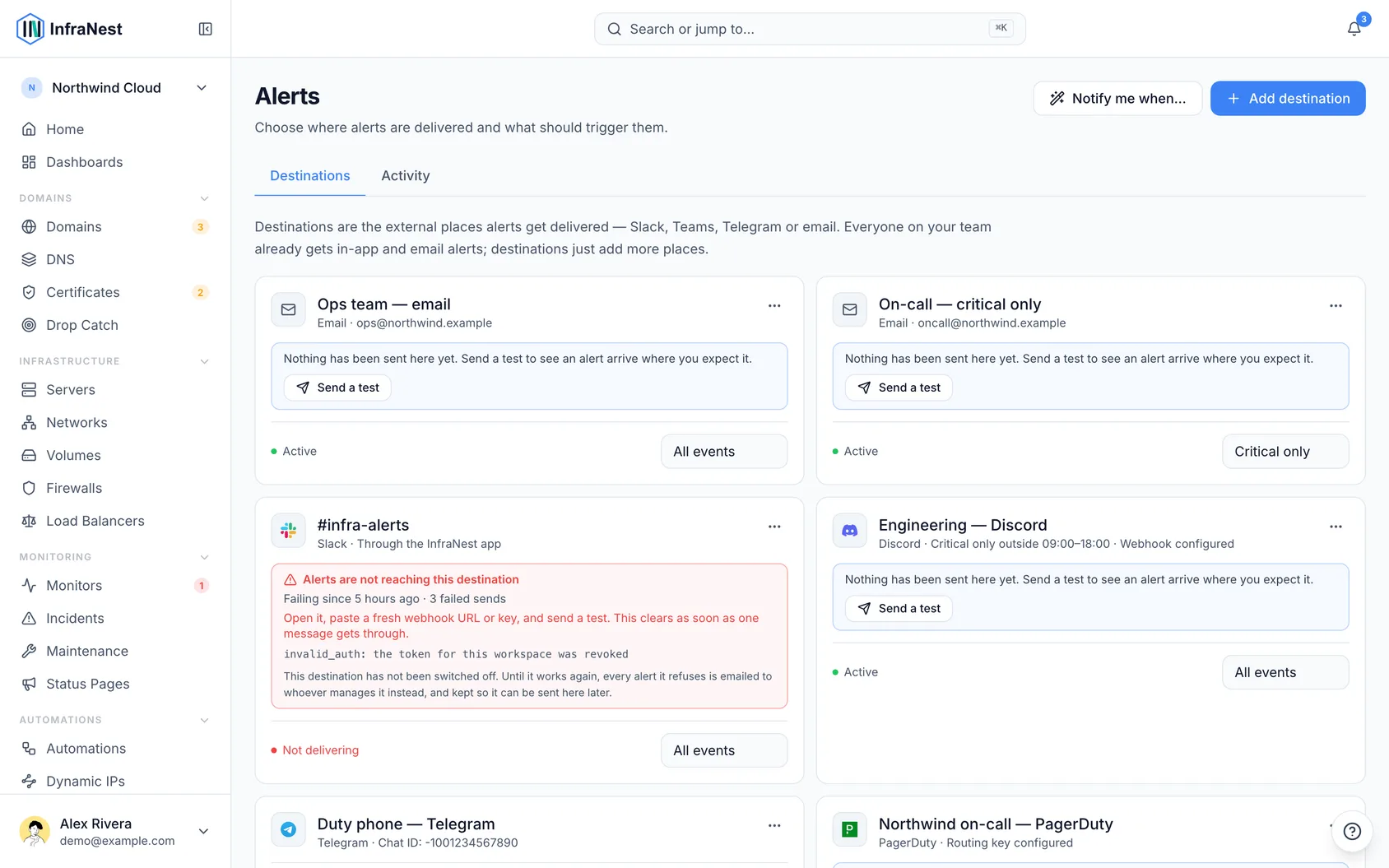Collapse the Infrastructure sidebar section

tap(205, 361)
